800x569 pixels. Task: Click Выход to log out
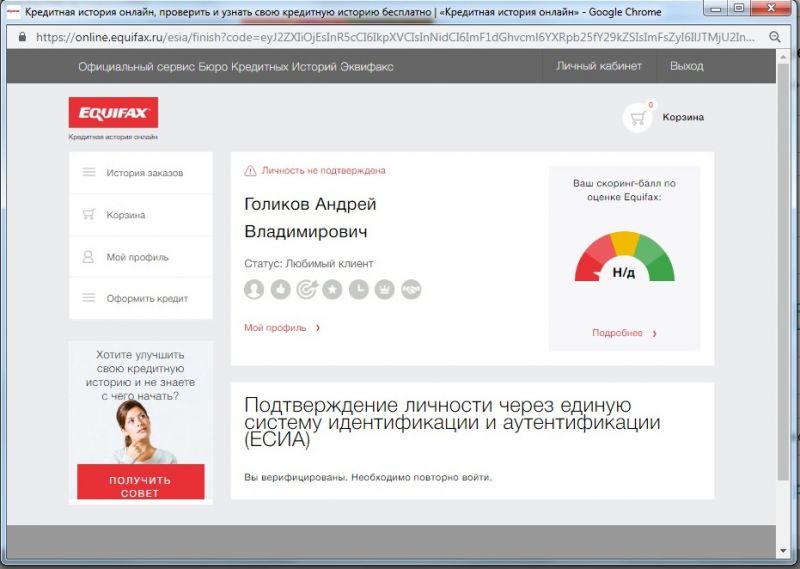[x=687, y=66]
